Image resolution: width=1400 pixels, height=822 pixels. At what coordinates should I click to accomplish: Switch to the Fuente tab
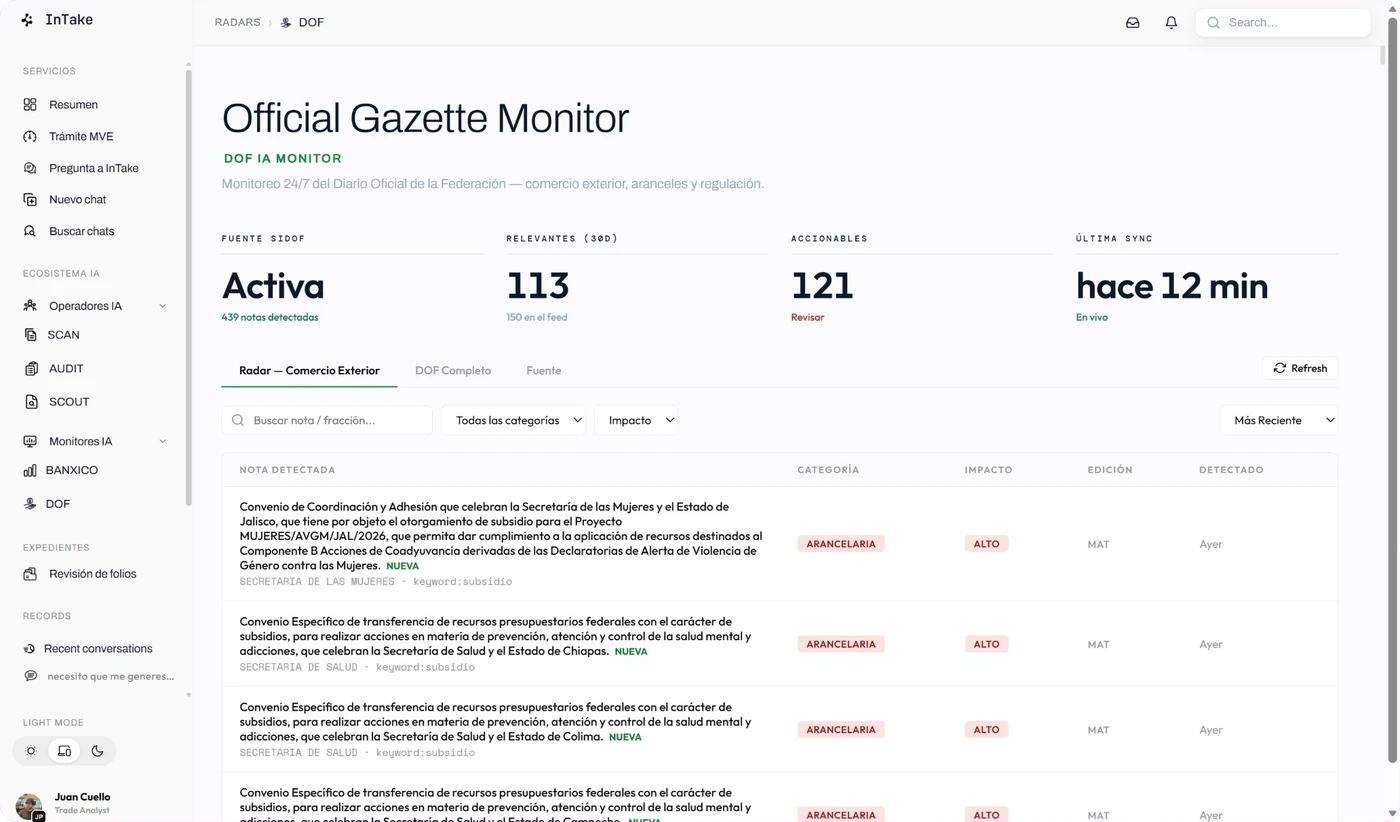pyautogui.click(x=544, y=370)
